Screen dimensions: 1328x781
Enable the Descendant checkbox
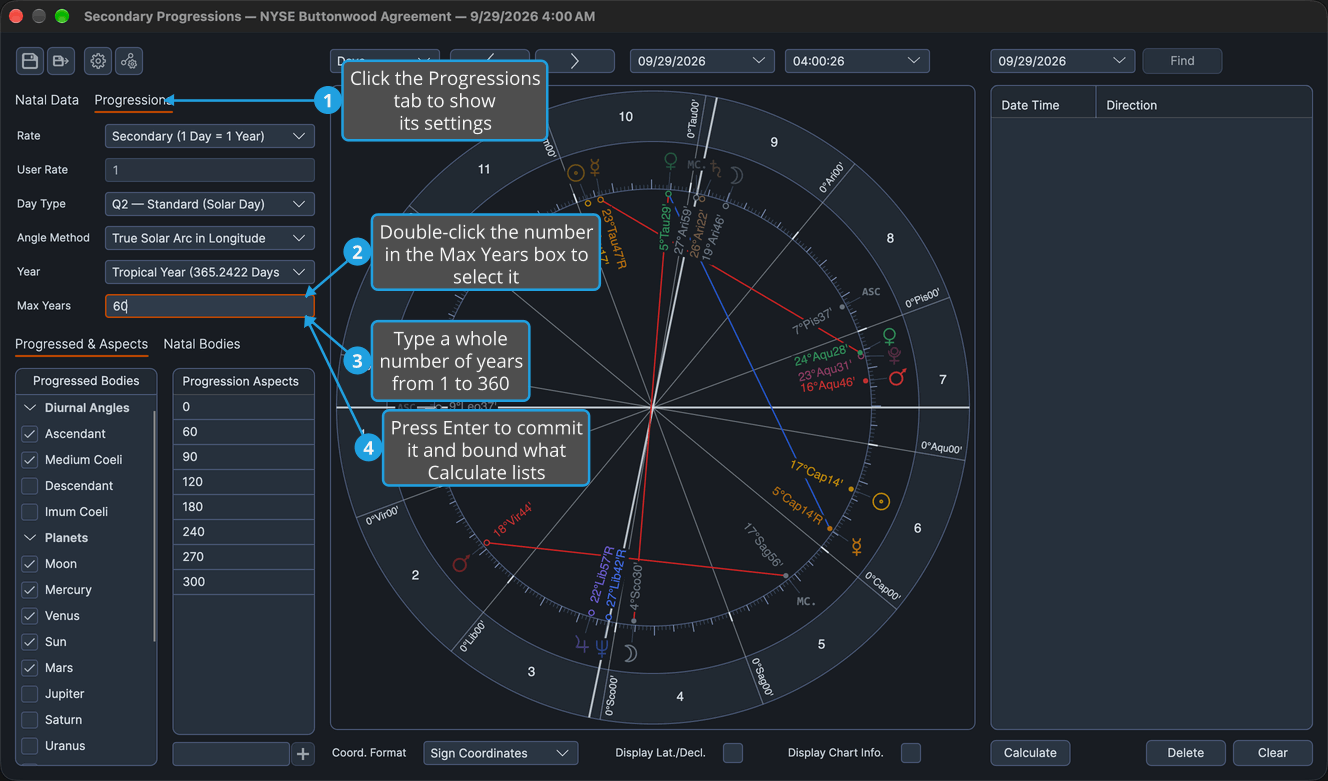pos(30,486)
